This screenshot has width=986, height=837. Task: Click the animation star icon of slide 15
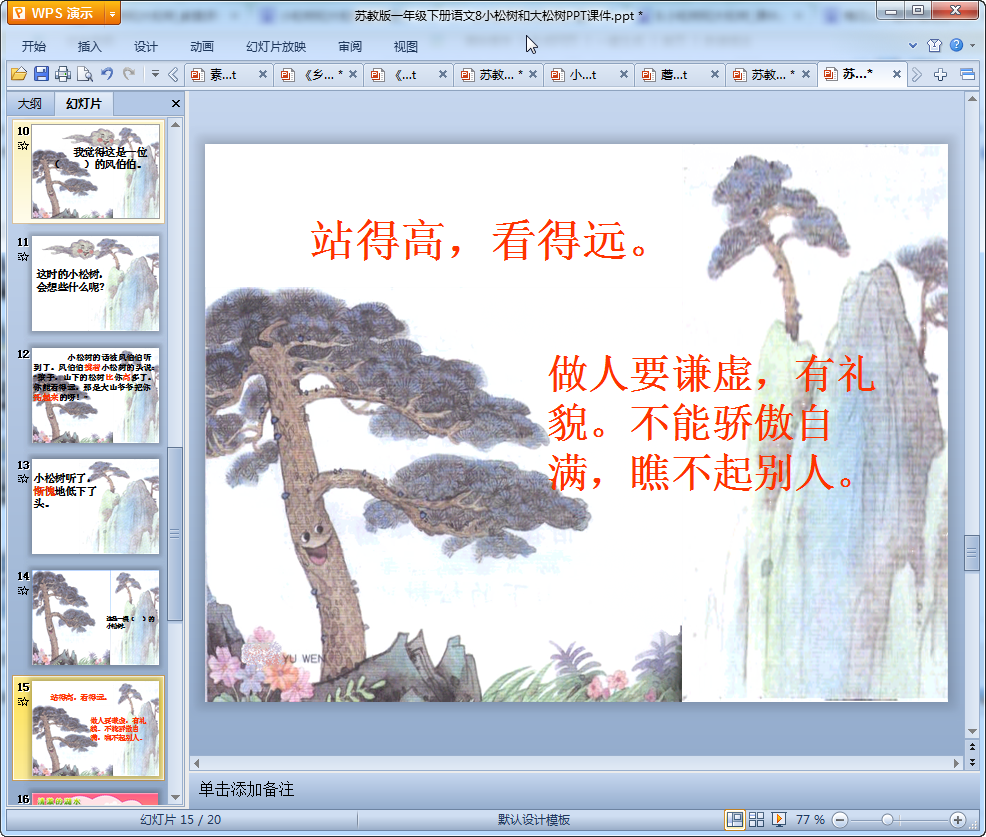click(23, 702)
